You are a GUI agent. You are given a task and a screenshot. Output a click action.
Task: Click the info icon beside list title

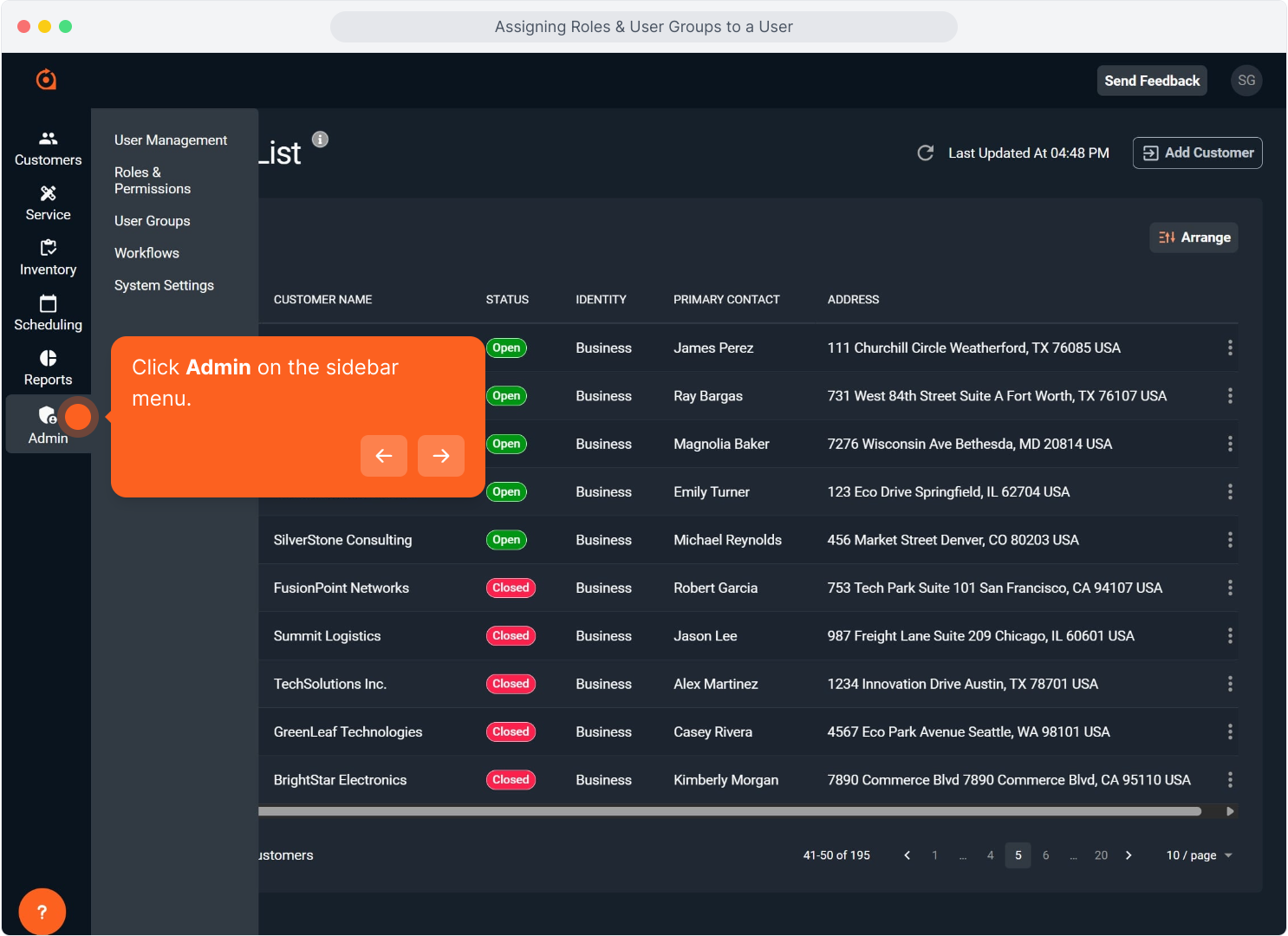point(320,140)
